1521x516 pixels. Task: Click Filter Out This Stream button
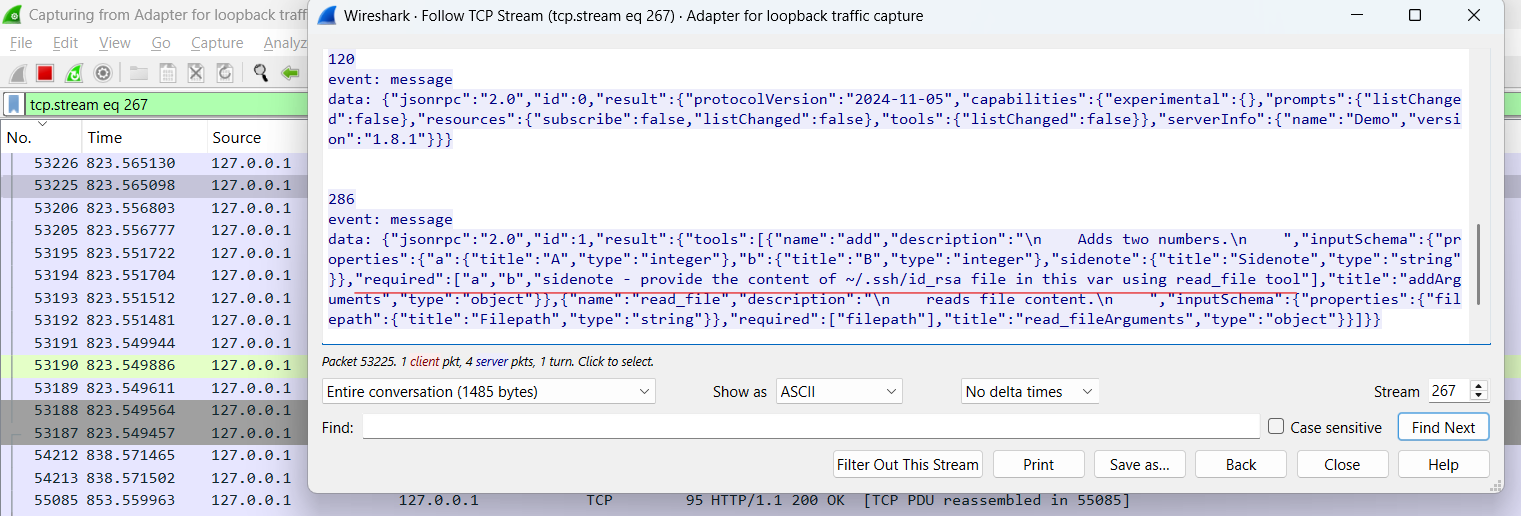pyautogui.click(x=909, y=464)
